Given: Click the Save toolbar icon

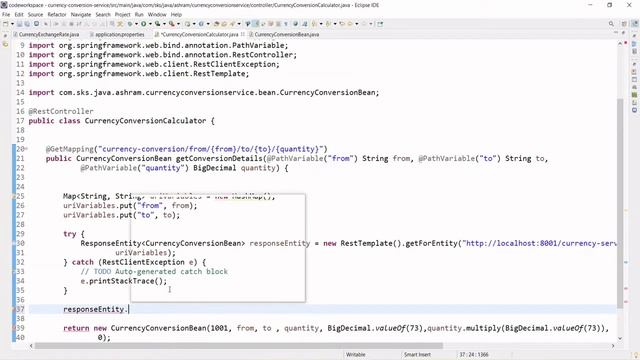Looking at the screenshot, I should tap(20, 24).
